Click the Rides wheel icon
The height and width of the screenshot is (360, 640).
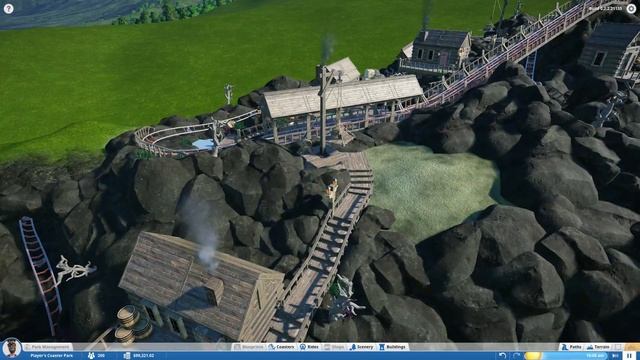point(302,347)
